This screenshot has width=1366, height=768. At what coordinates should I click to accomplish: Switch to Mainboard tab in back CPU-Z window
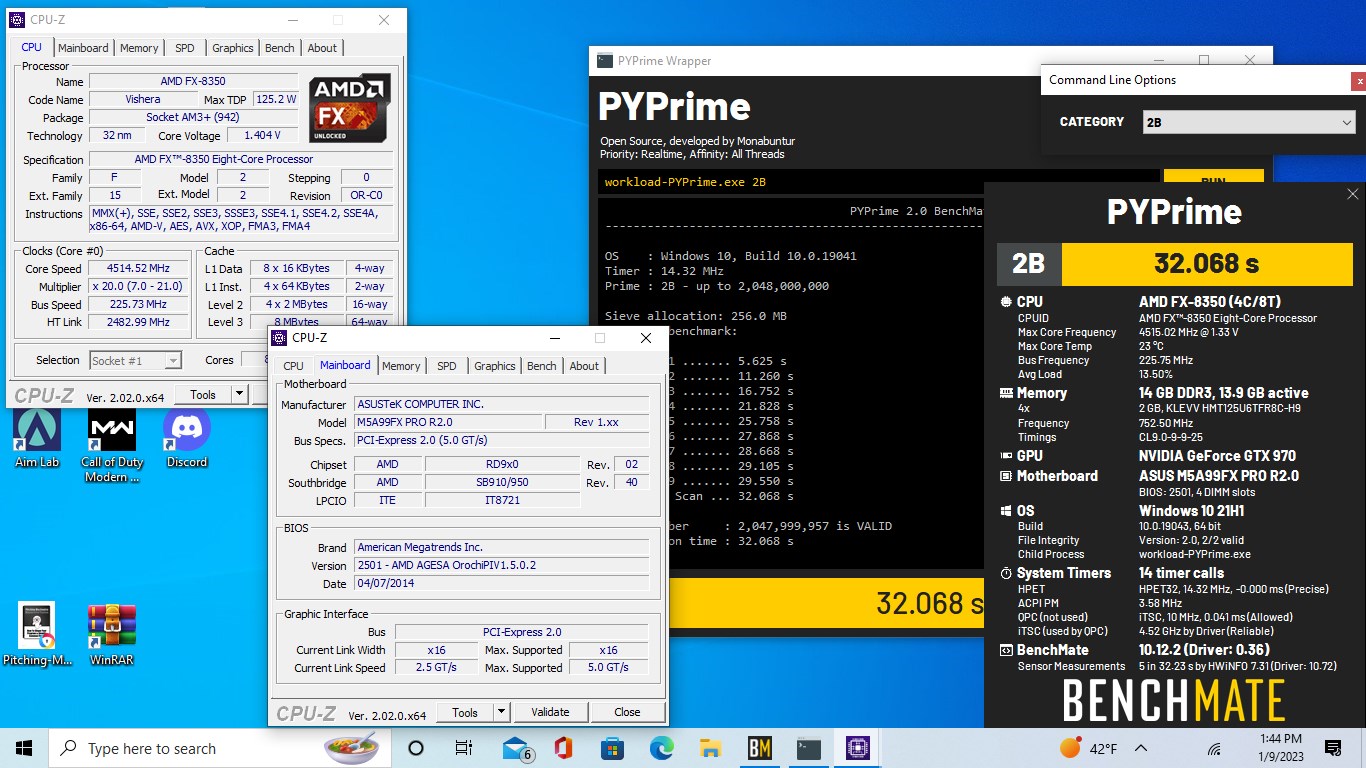coord(83,48)
